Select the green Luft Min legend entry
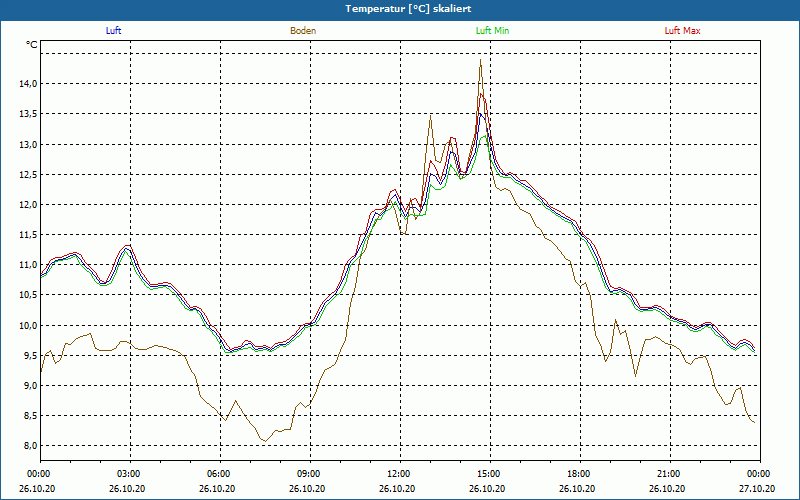 [493, 31]
